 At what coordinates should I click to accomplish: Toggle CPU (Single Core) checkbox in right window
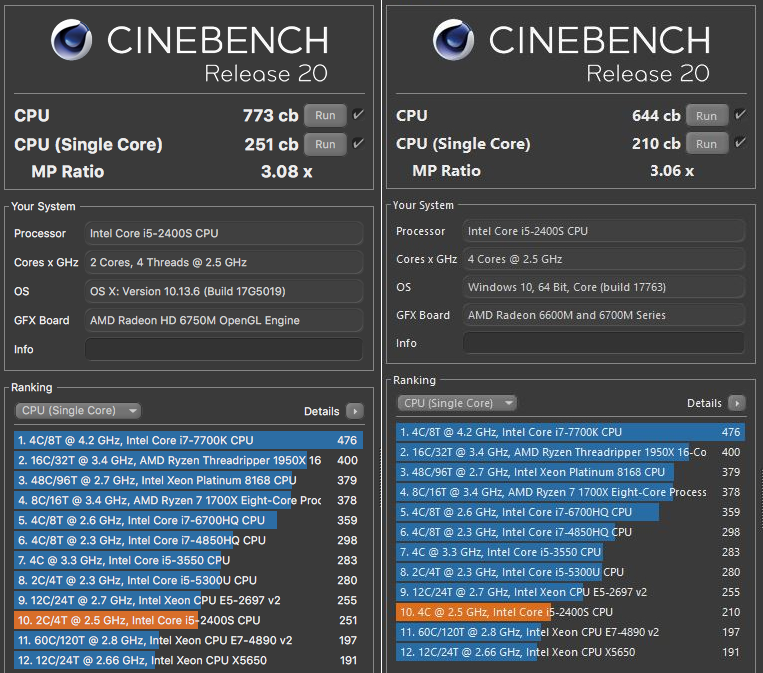(x=740, y=143)
